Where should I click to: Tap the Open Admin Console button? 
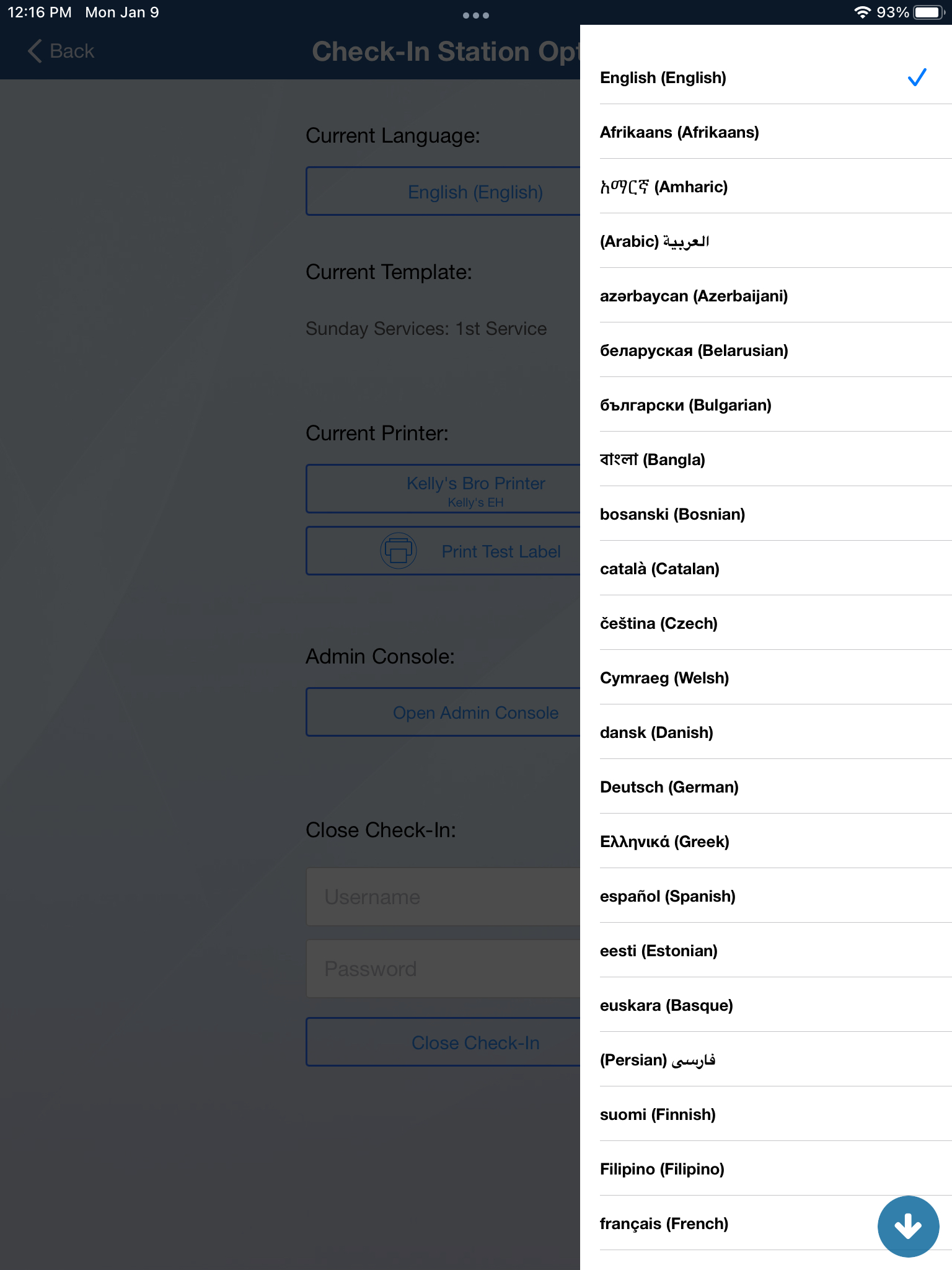444,713
